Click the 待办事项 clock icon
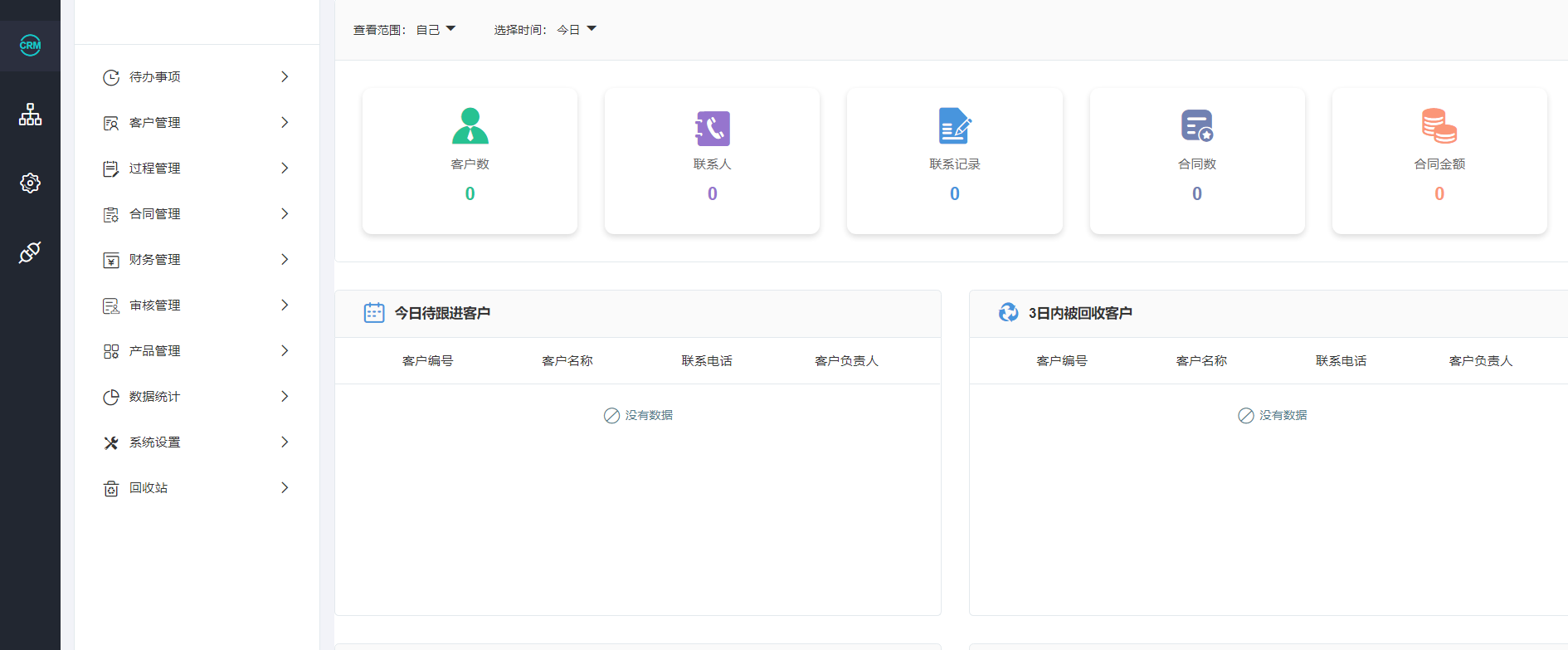 pos(111,77)
